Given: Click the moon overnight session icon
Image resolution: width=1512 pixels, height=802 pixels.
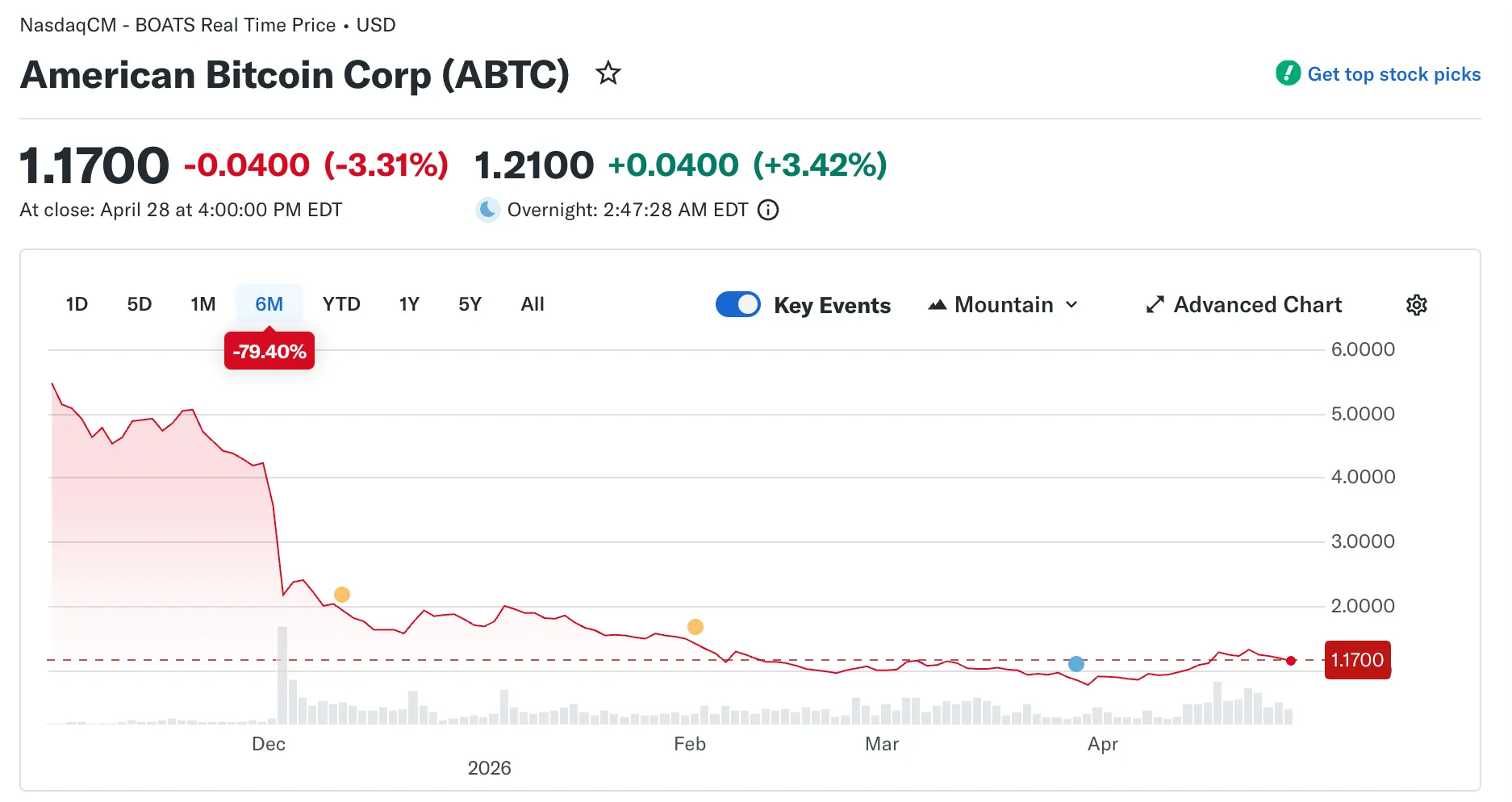Looking at the screenshot, I should click(487, 210).
